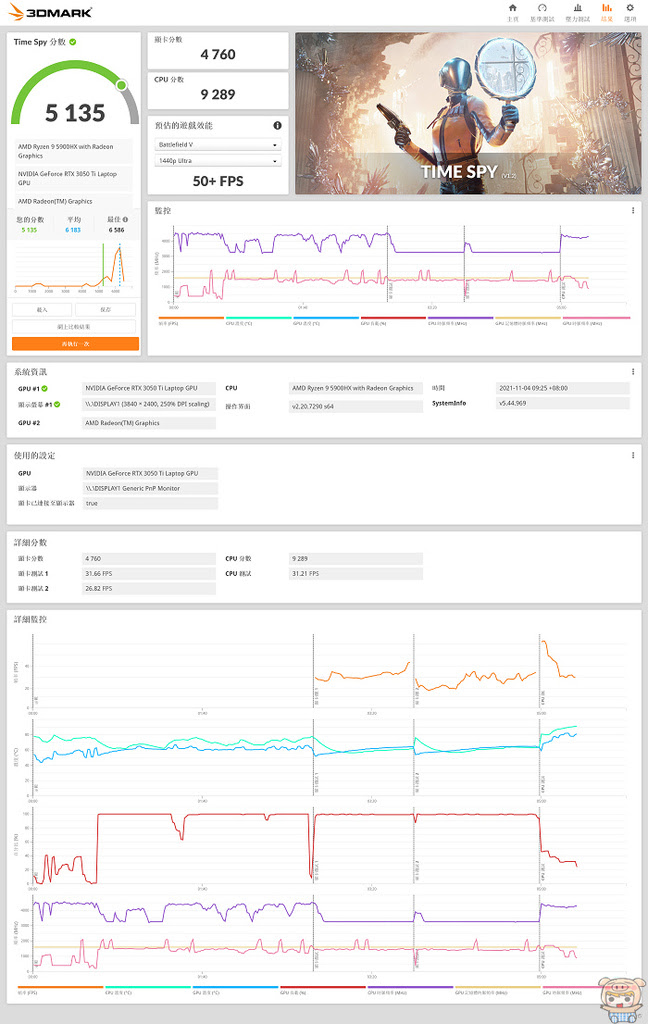Open the Home tab icon

(x=513, y=8)
